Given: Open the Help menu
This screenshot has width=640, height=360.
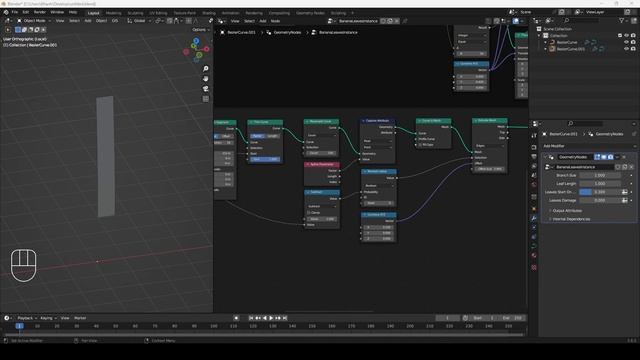Looking at the screenshot, I should 73,12.
